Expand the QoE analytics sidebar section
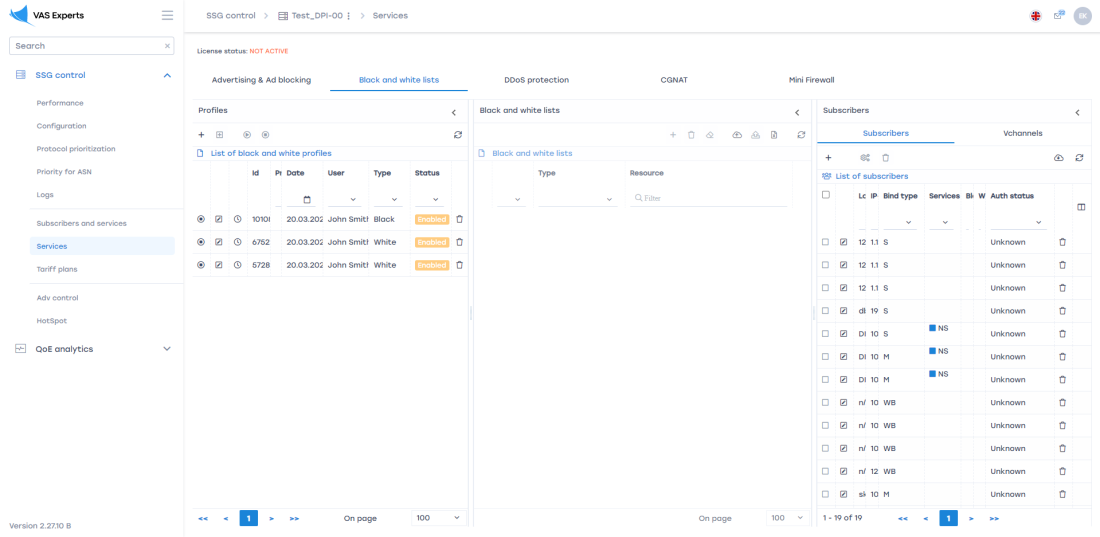Screen dimensions: 1100x537 (167, 349)
